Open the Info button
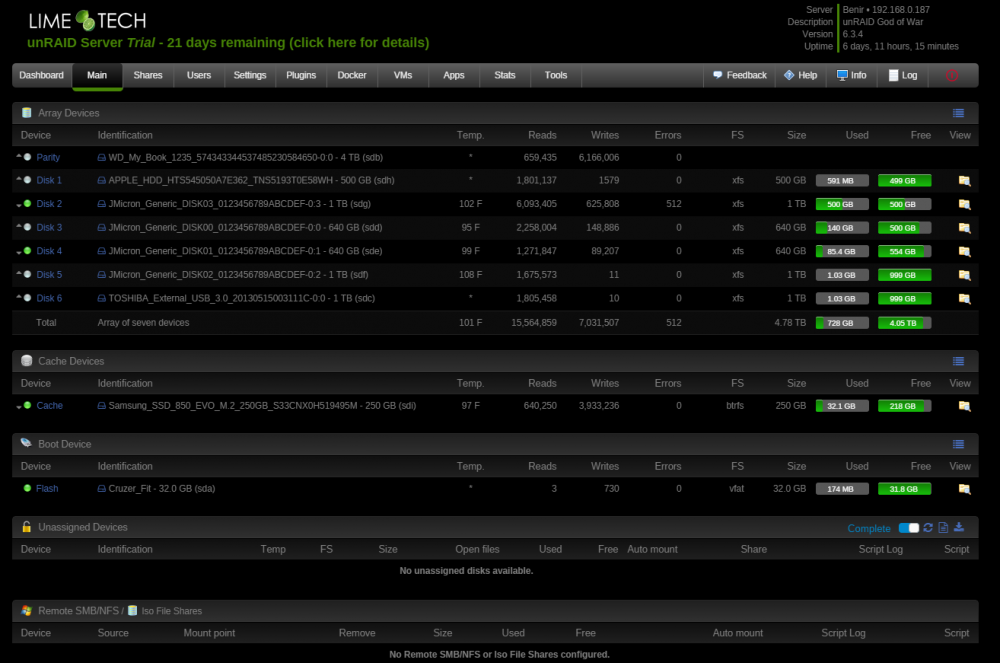This screenshot has width=1000, height=663. [x=851, y=75]
